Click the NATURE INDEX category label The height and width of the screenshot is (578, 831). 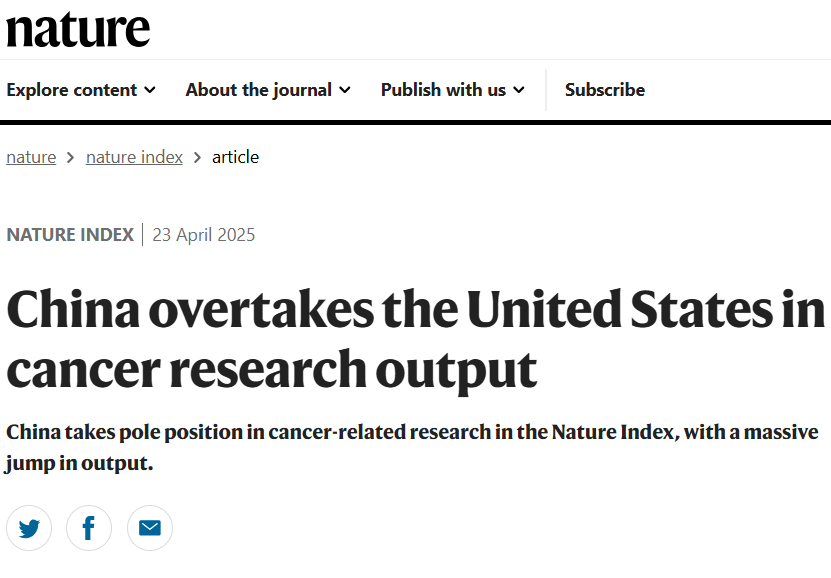coord(70,235)
